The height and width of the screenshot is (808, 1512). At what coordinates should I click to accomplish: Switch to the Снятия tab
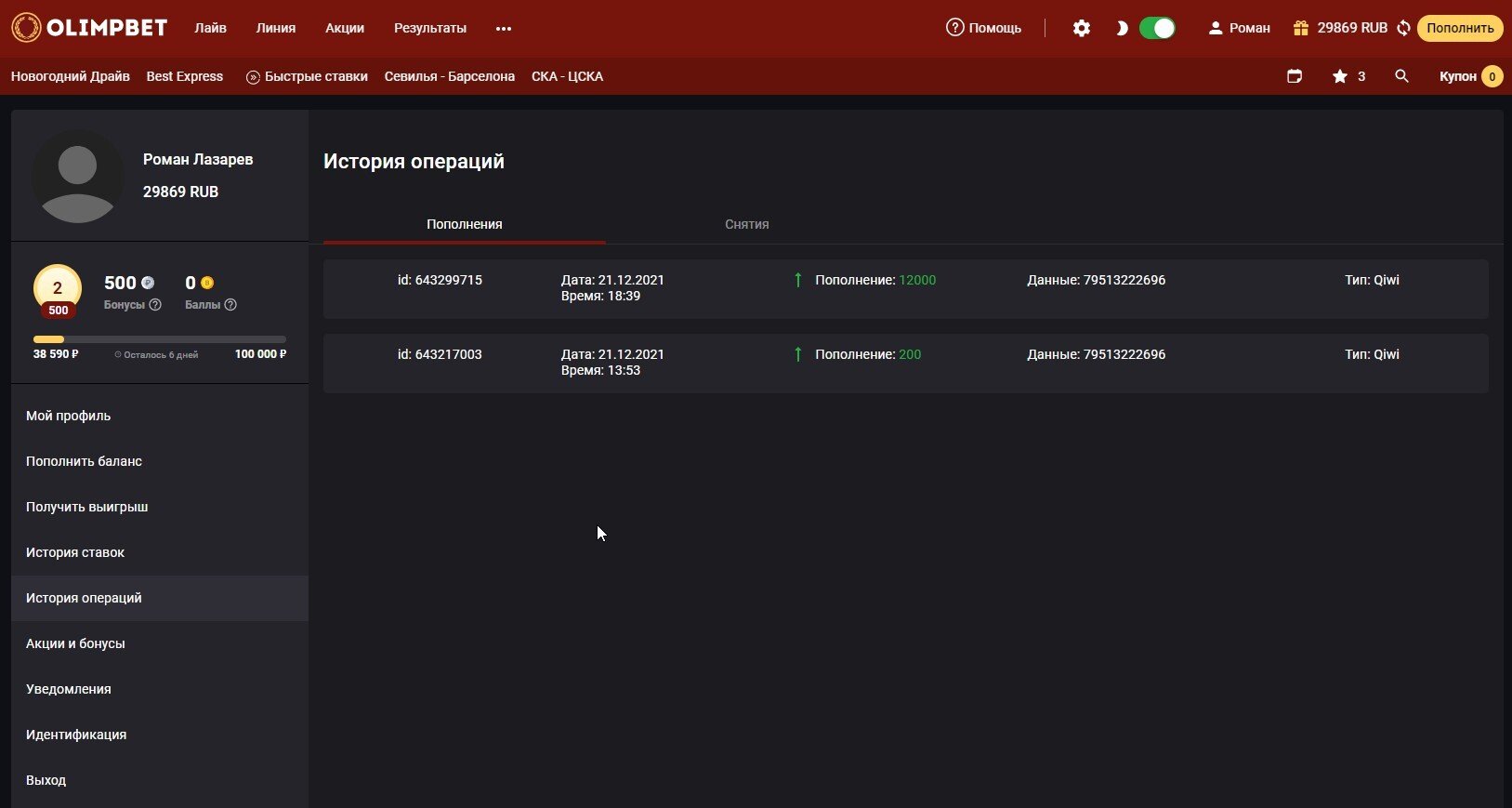pos(746,224)
